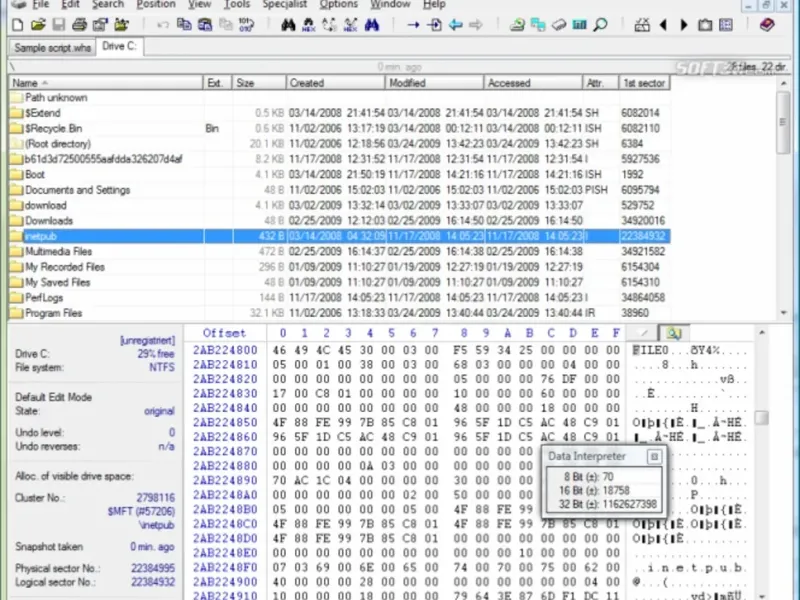Click the blue Back arrow icon
The image size is (800, 600).
click(x=456, y=24)
